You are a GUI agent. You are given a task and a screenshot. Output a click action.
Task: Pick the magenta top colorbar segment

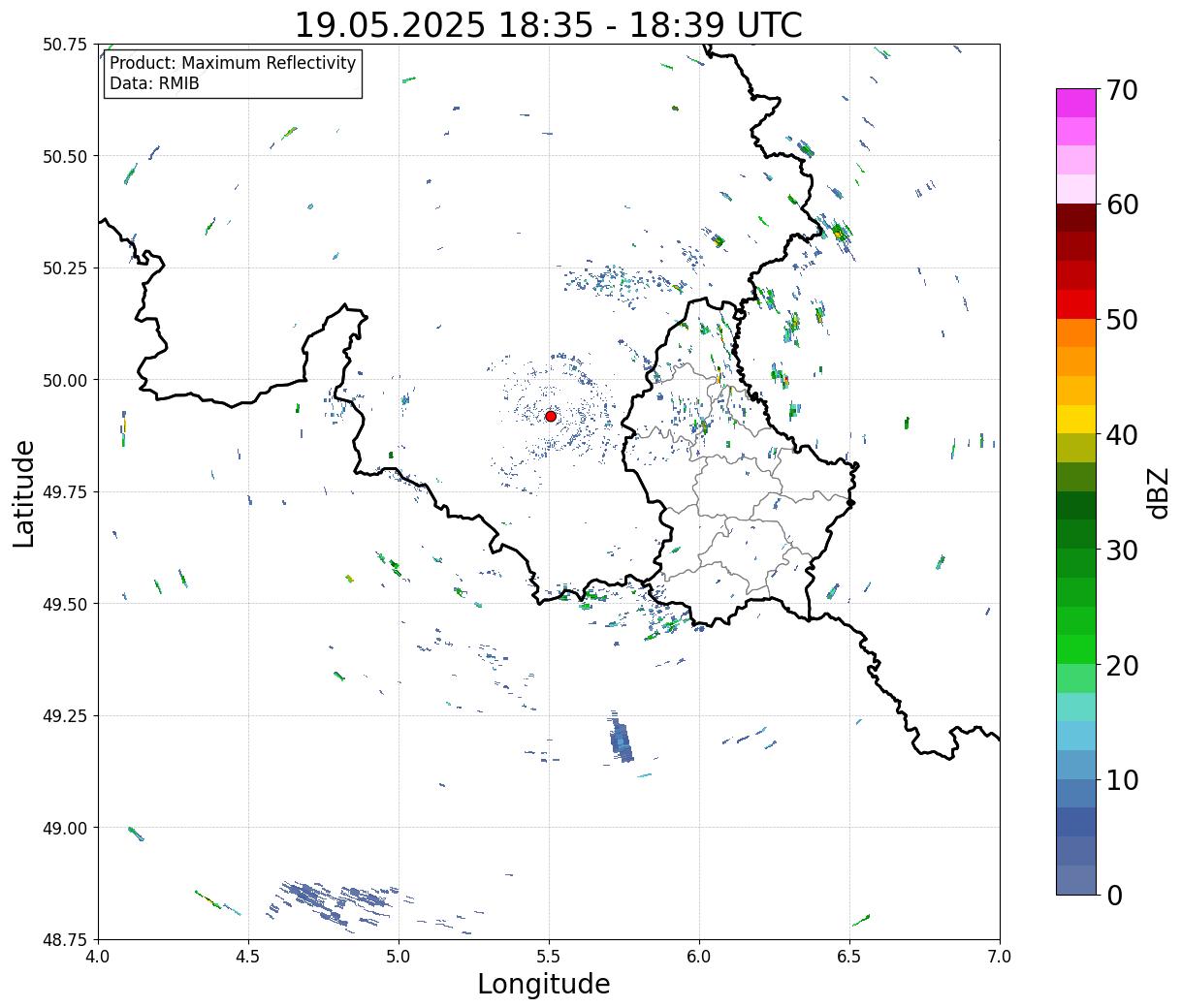tap(1076, 103)
